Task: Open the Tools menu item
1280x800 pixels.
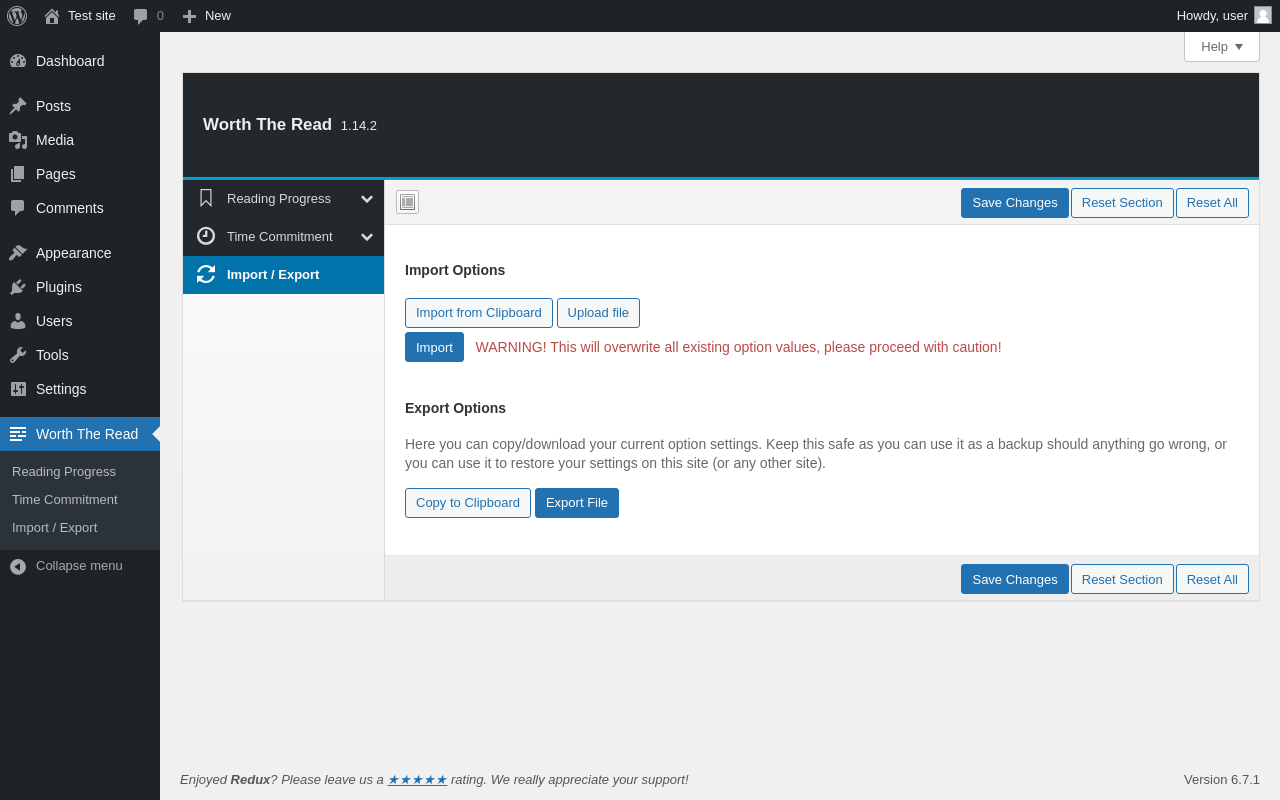Action: click(x=80, y=355)
